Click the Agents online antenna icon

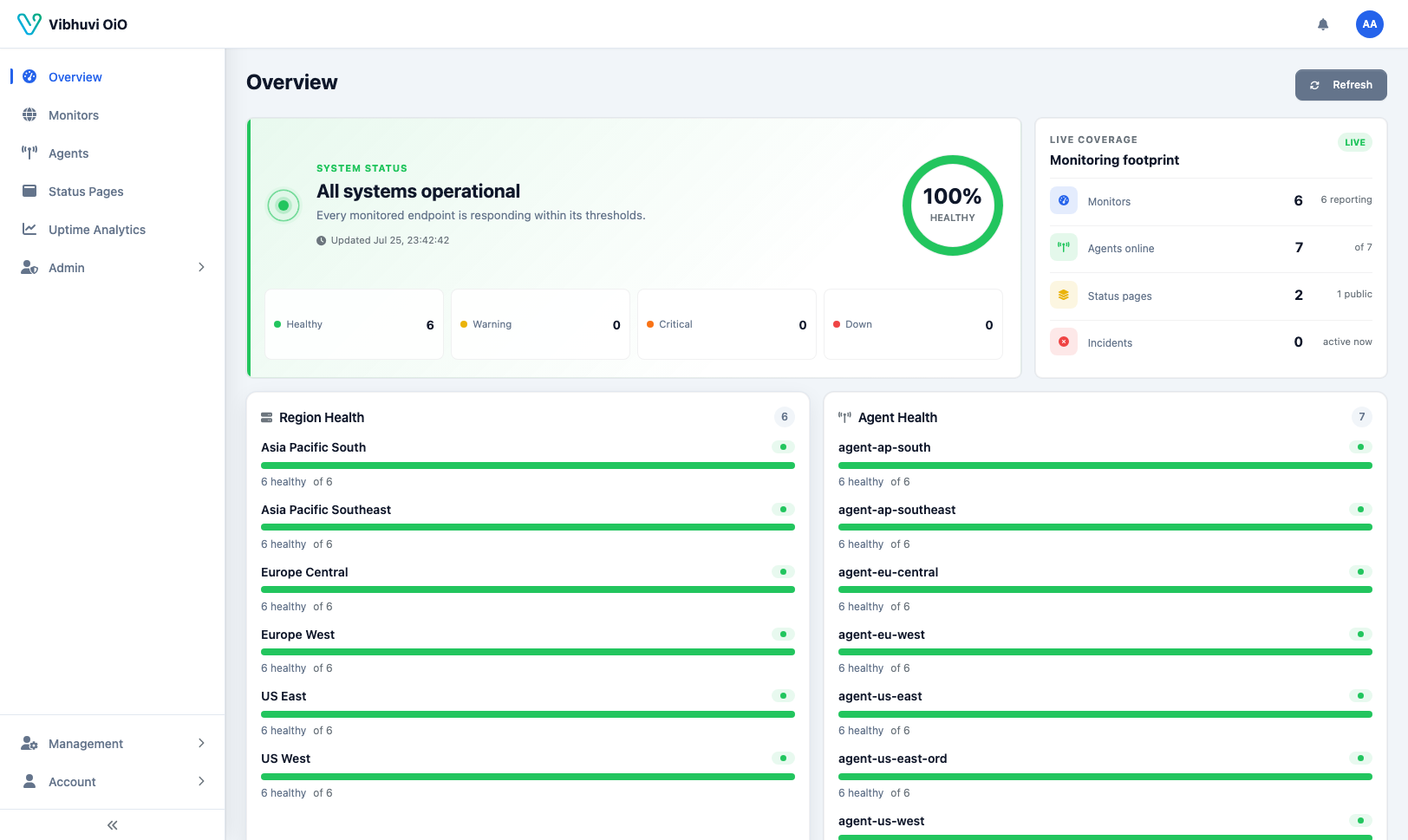point(1064,248)
